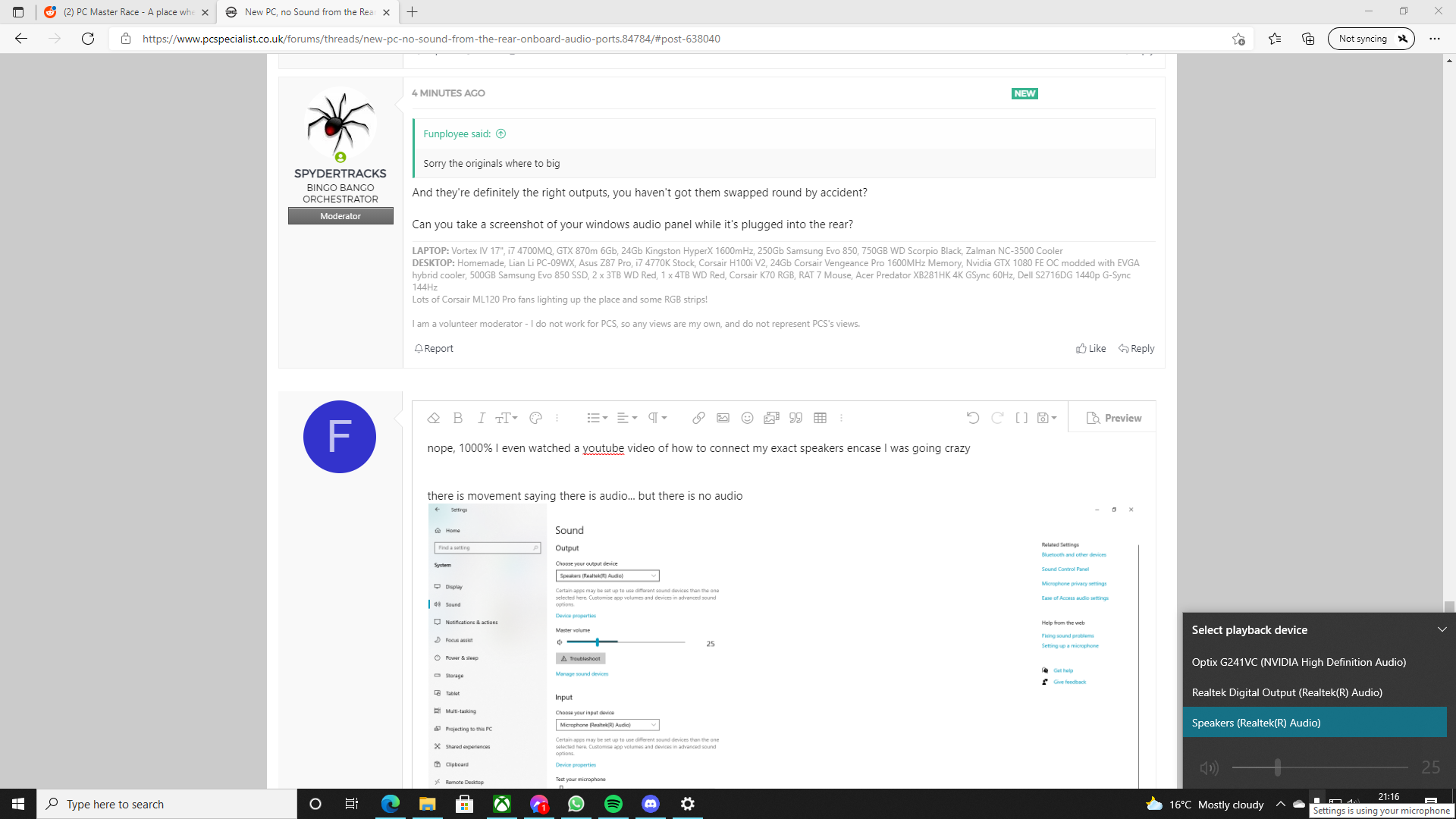Open the paragraph format dropdown
1456x819 pixels.
point(657,418)
